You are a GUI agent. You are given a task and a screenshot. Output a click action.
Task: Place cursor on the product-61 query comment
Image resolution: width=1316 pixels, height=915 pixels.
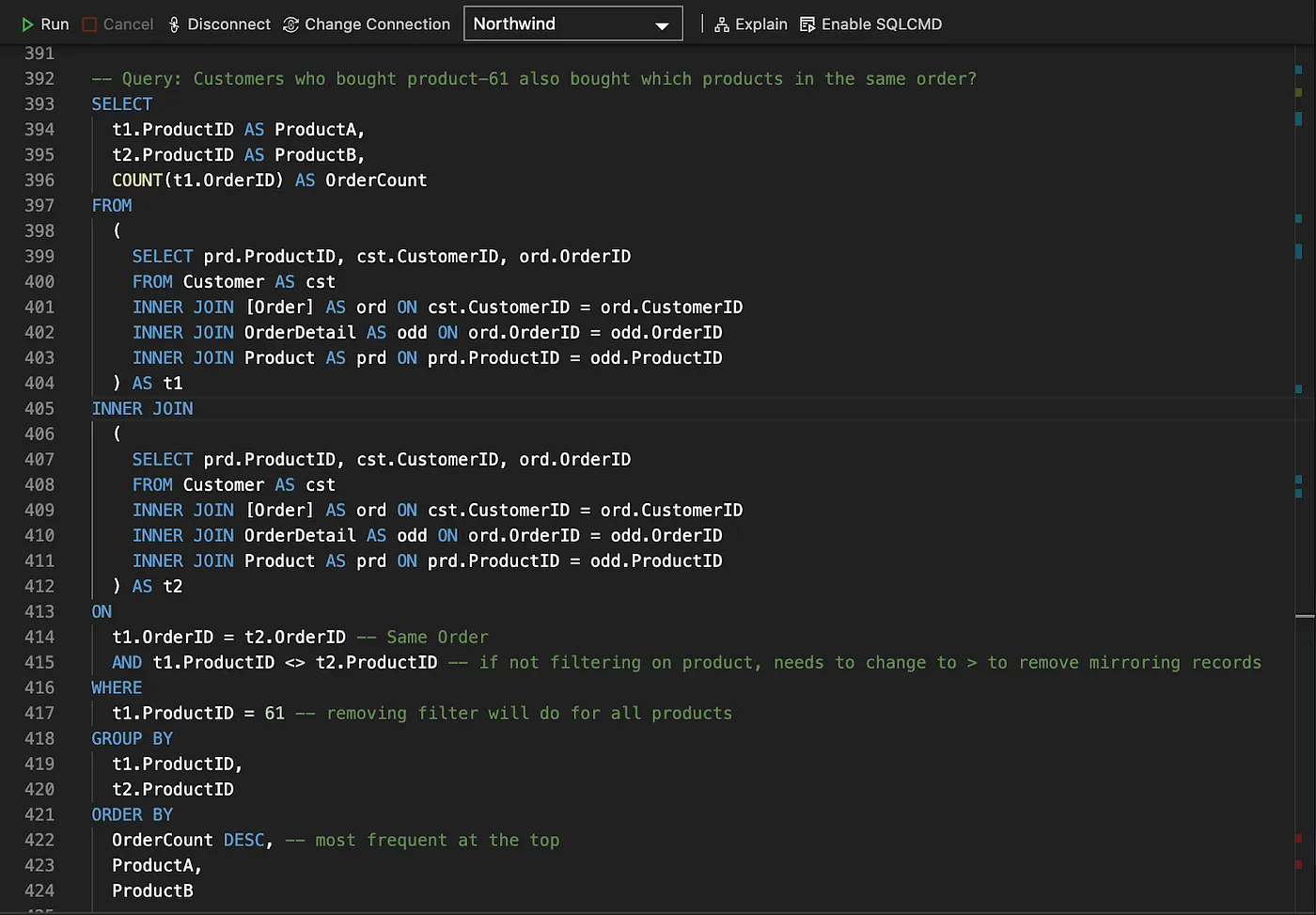click(534, 79)
